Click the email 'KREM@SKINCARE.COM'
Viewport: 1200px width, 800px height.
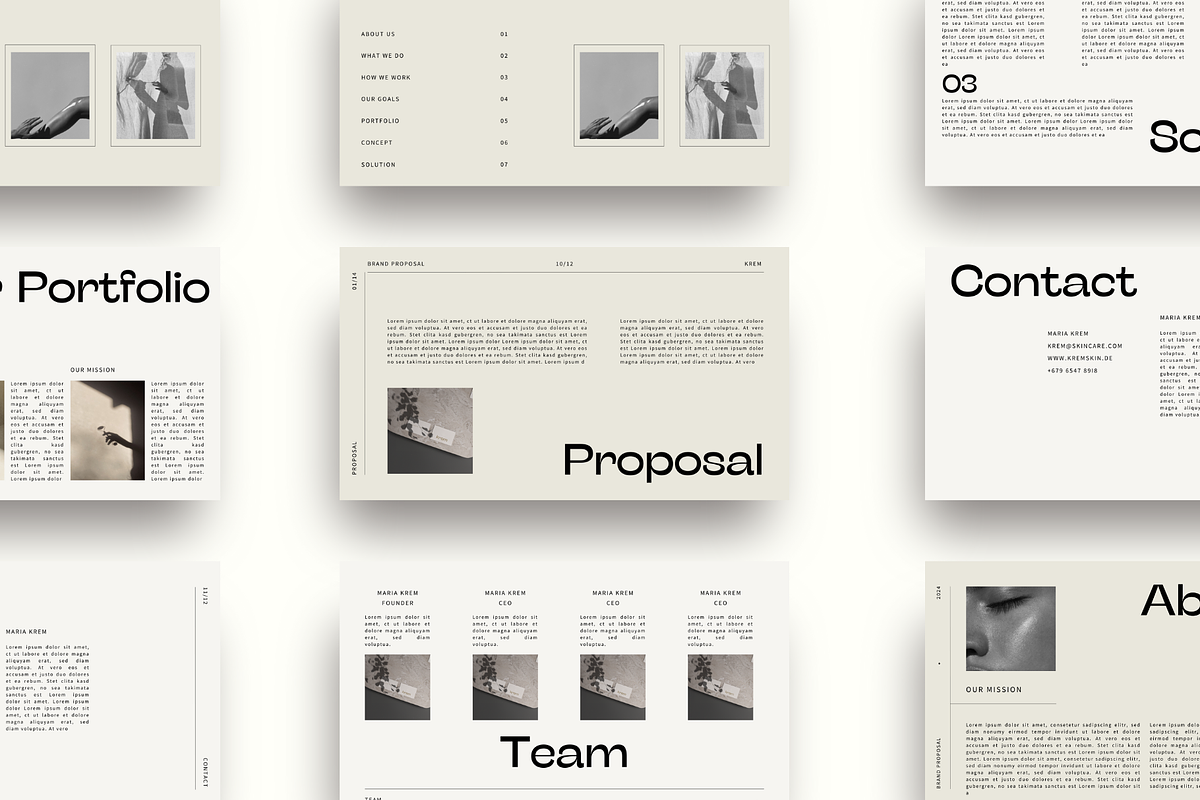[1085, 346]
